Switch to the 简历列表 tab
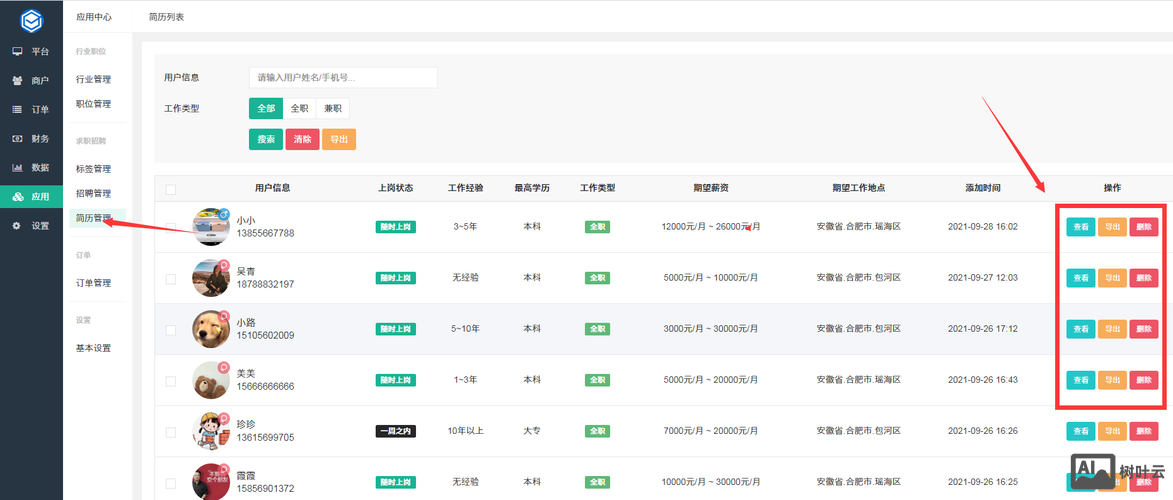 pos(166,17)
